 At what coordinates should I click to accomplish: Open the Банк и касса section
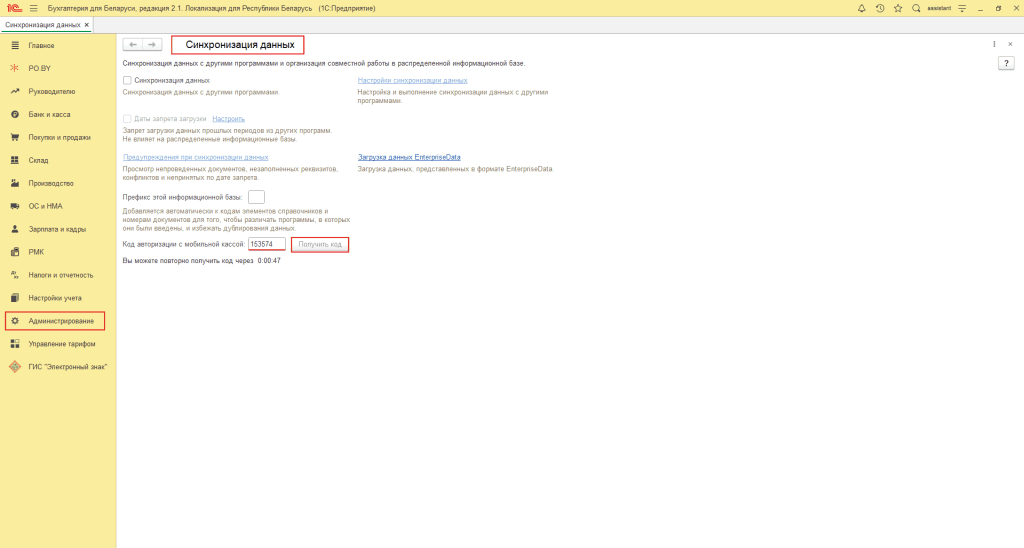coord(49,114)
